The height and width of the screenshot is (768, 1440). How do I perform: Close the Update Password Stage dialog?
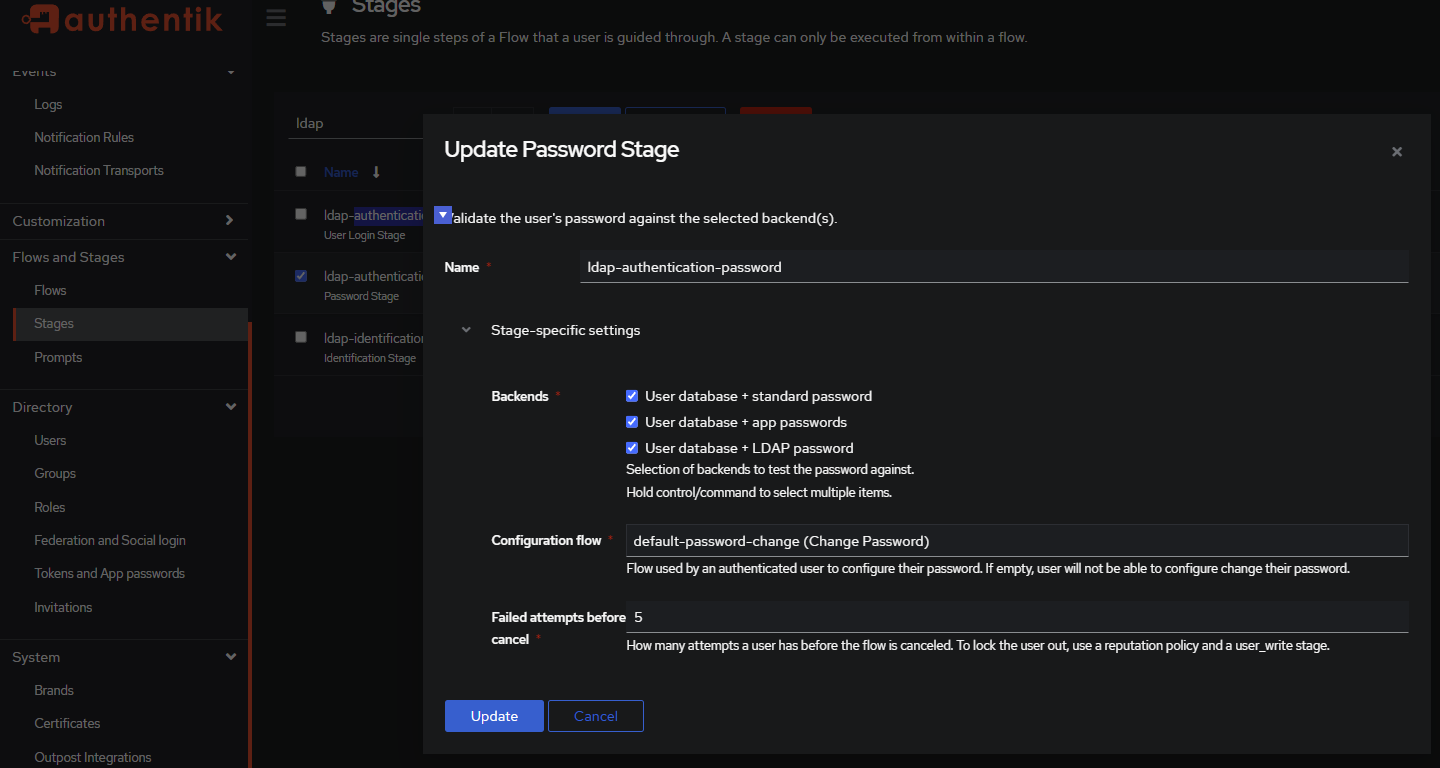(x=1396, y=151)
